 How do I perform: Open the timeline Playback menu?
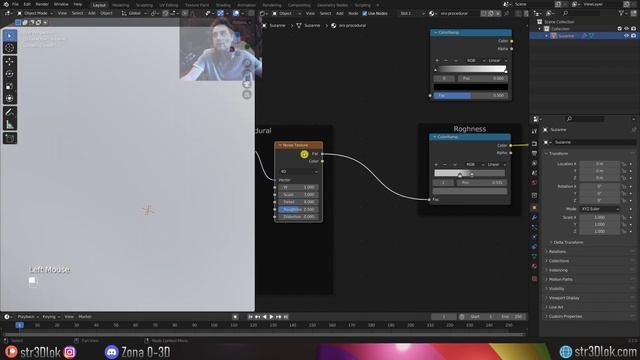point(28,317)
